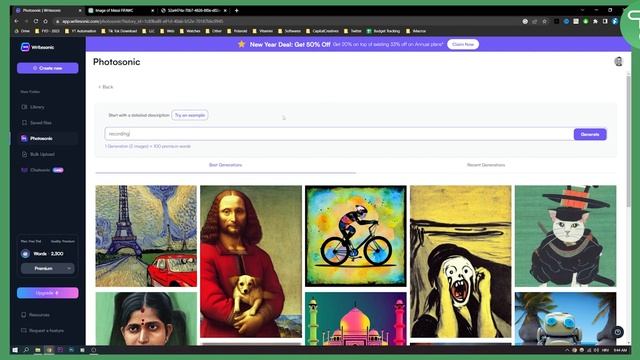Switch to the Best Generations tab

click(x=225, y=165)
